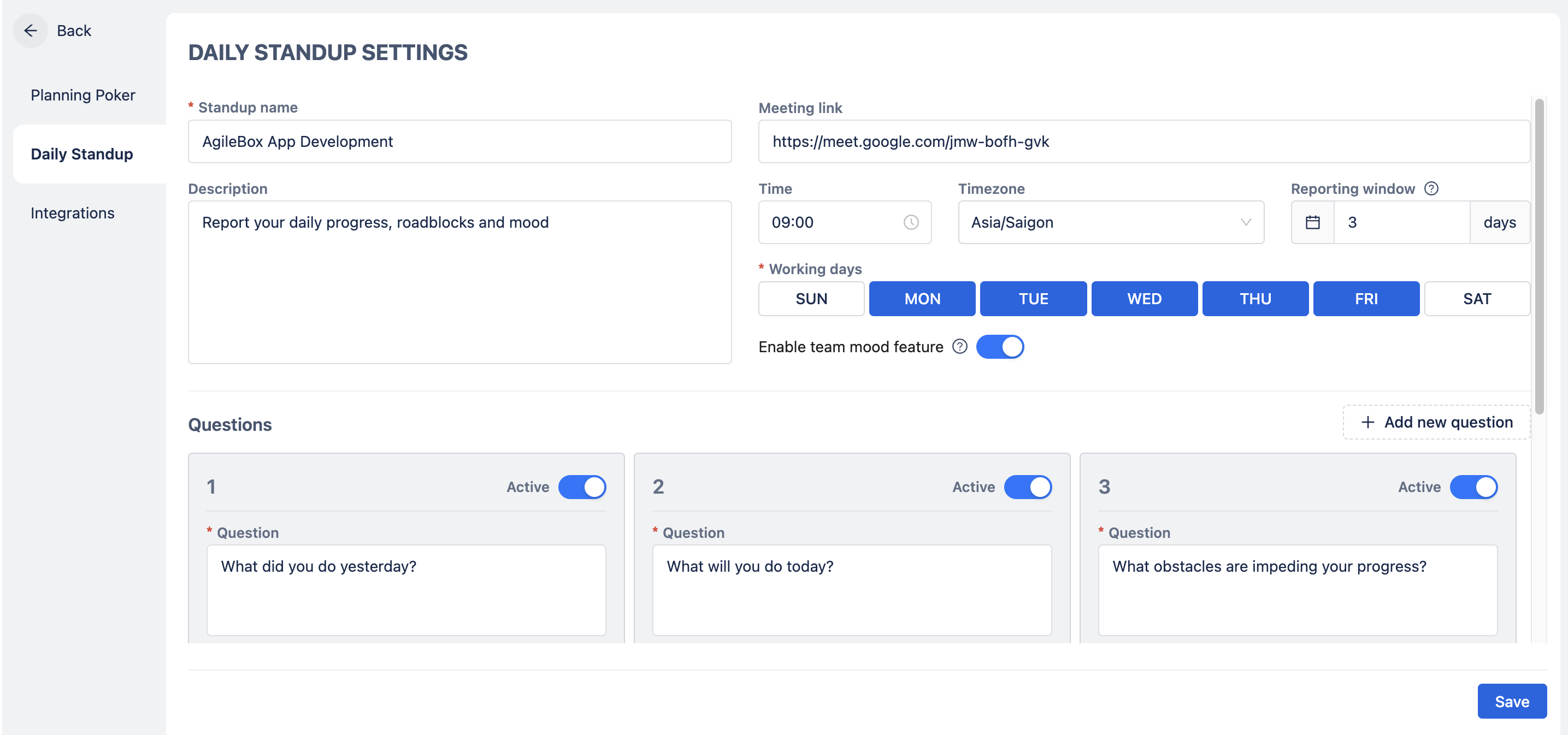Deselect MON working day
Screen dimensions: 1568x735
point(922,299)
